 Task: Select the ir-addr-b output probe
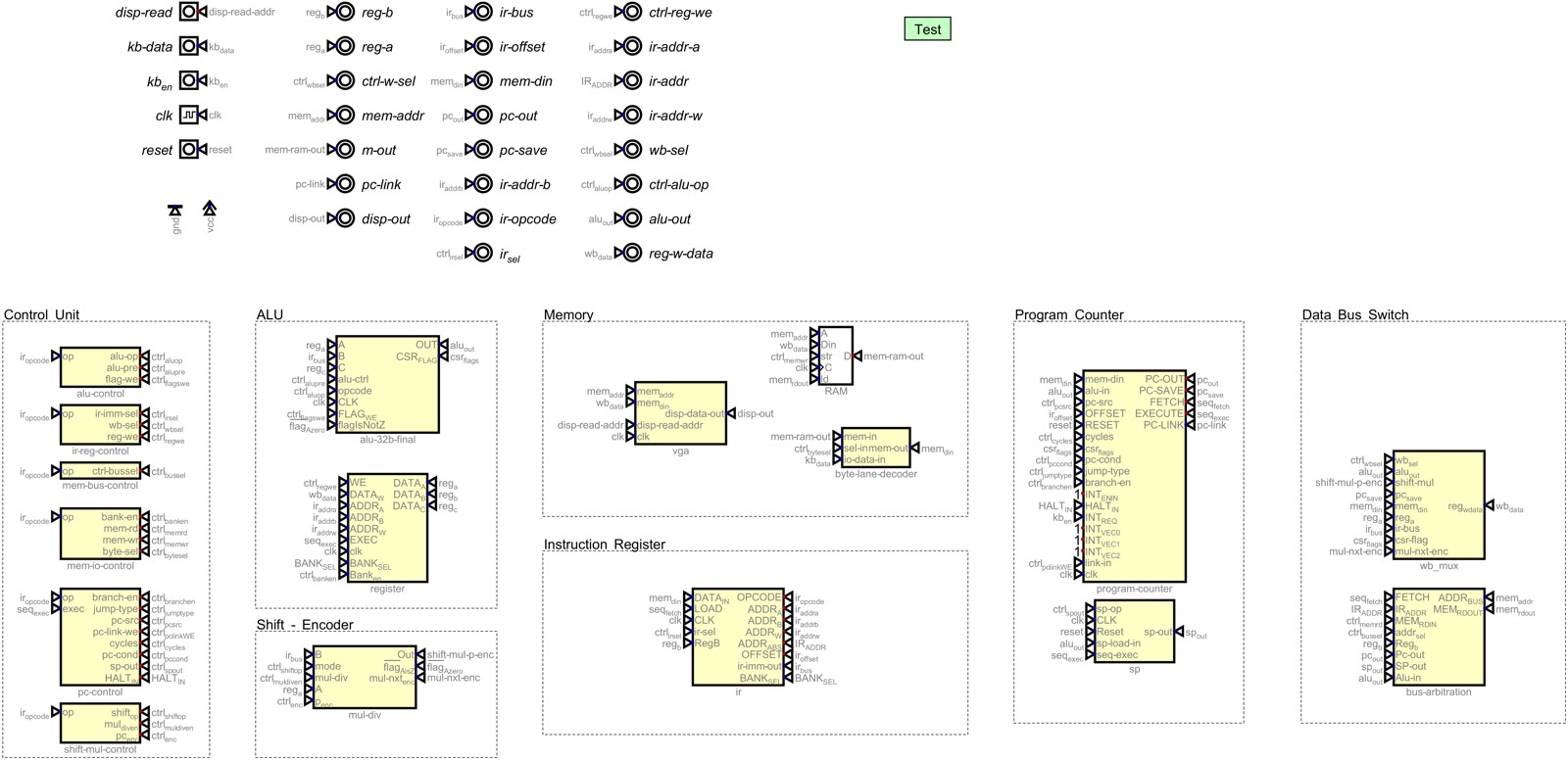[x=483, y=184]
